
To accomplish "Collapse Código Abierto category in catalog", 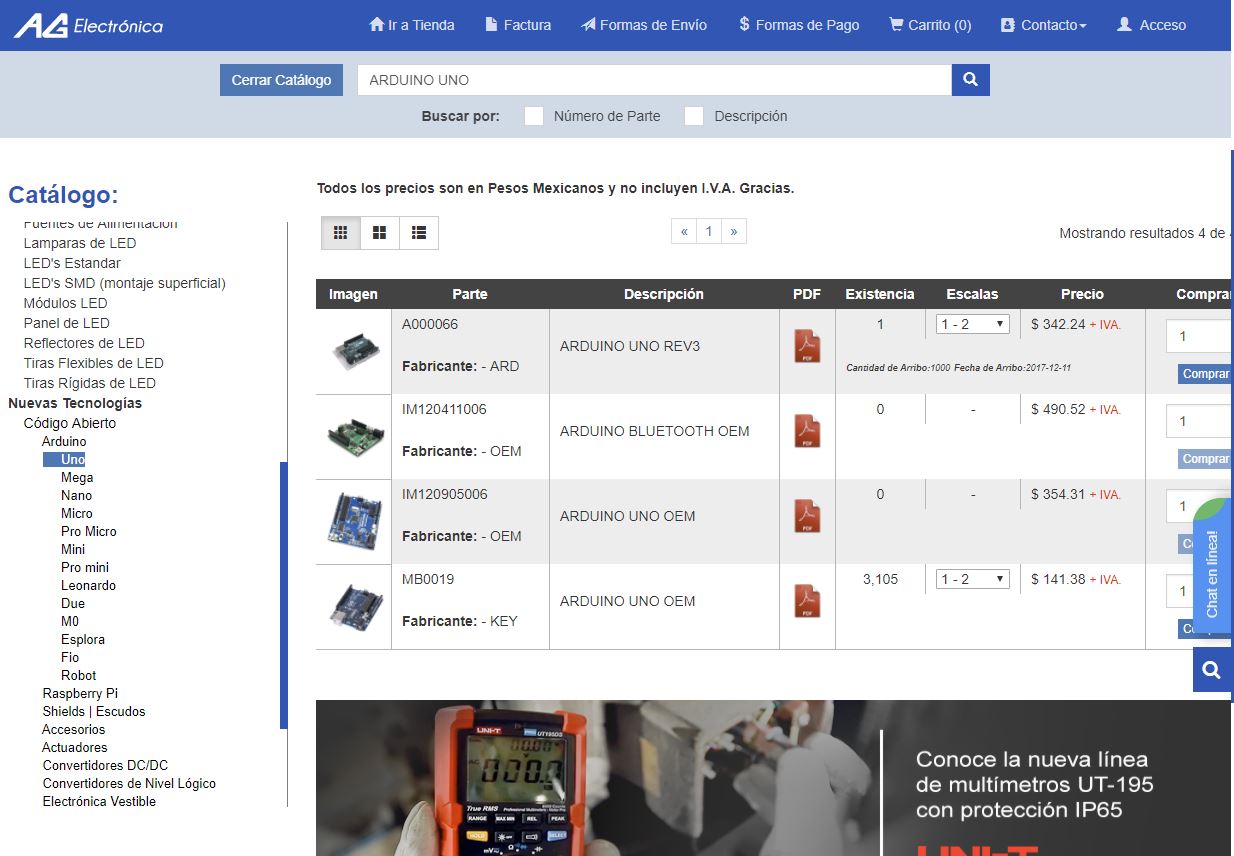I will tap(70, 423).
